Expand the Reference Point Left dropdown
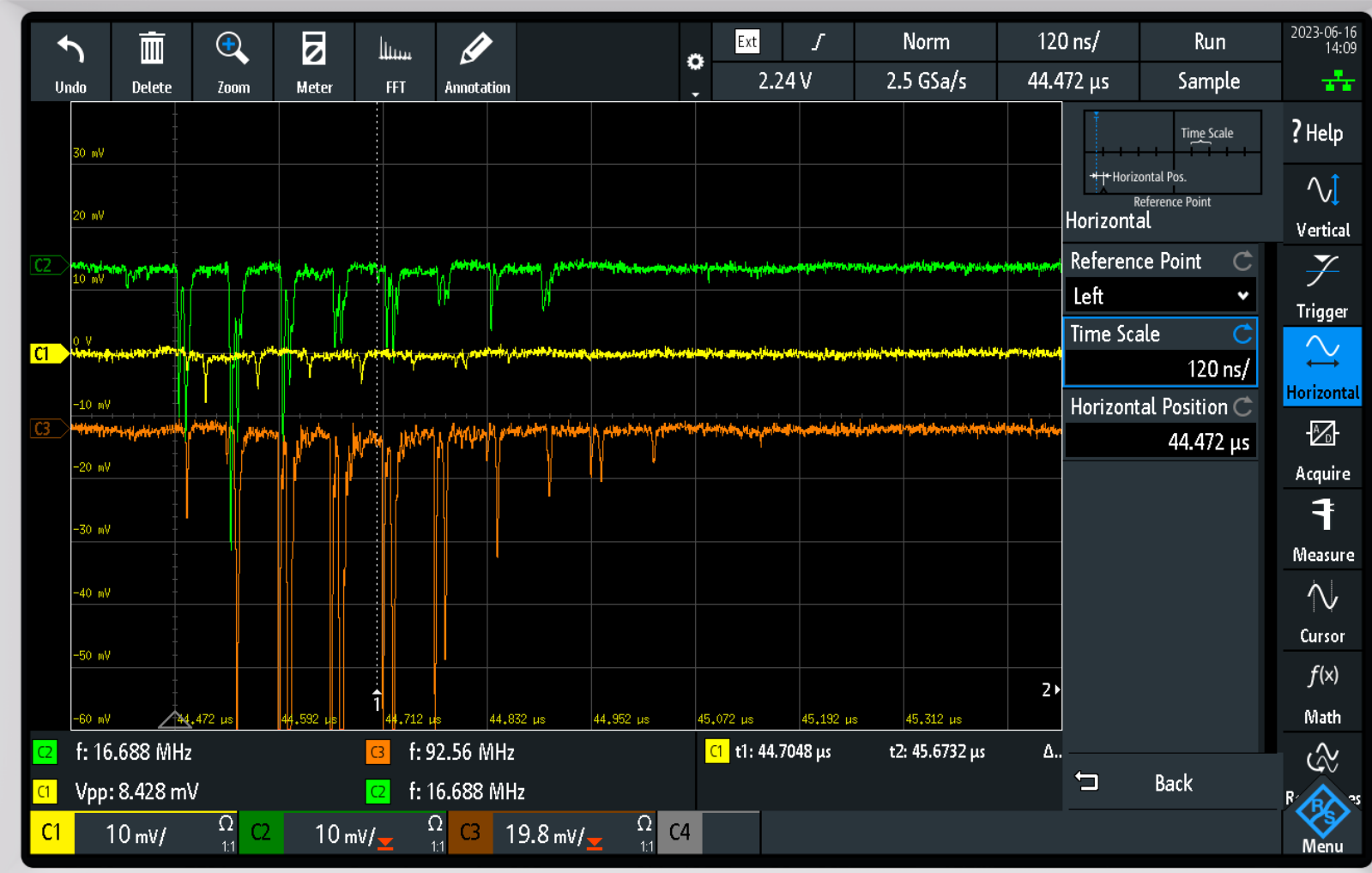 [1159, 297]
